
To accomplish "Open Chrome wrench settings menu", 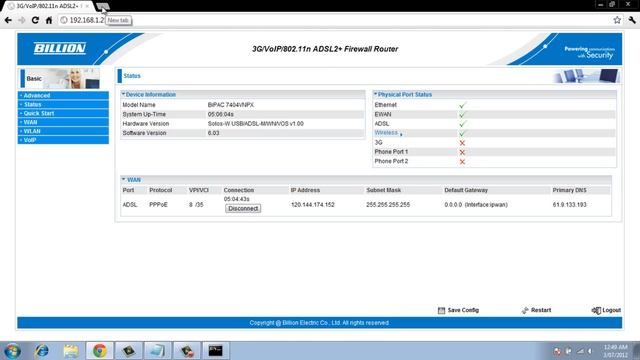I will click(x=632, y=20).
